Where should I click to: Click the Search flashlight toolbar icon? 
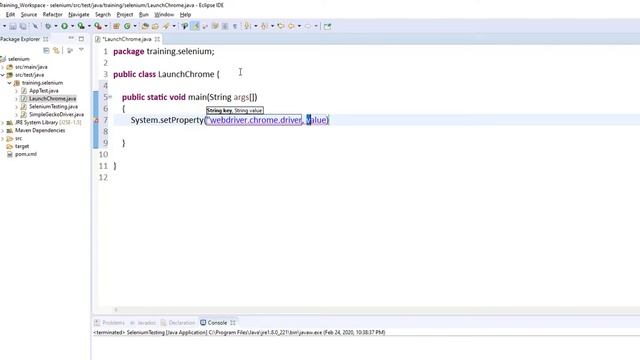[166, 26]
